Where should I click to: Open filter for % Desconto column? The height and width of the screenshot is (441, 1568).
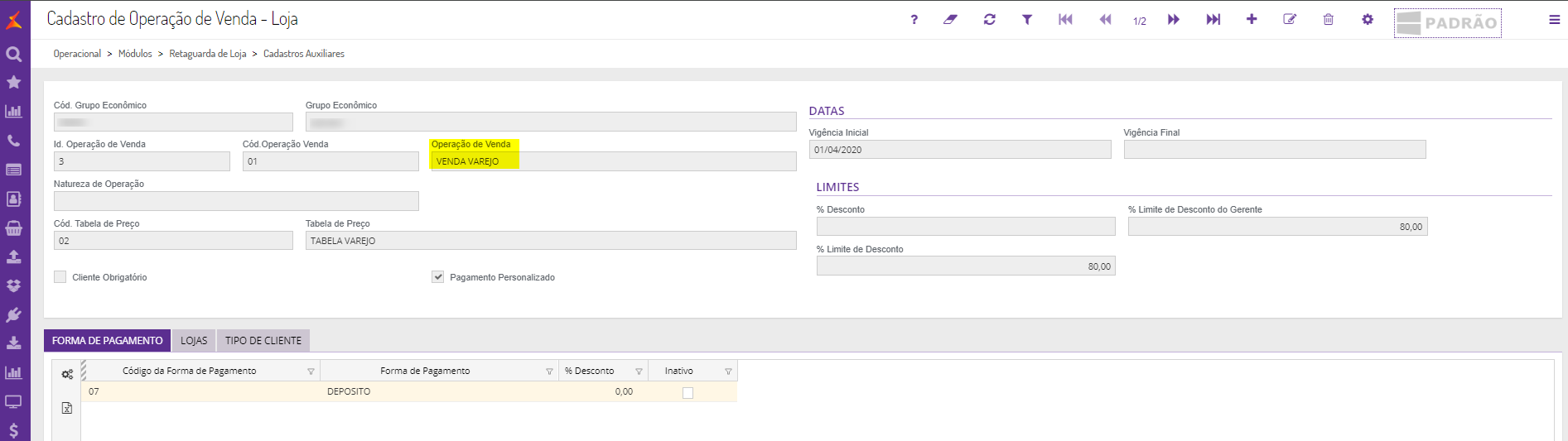(x=639, y=371)
